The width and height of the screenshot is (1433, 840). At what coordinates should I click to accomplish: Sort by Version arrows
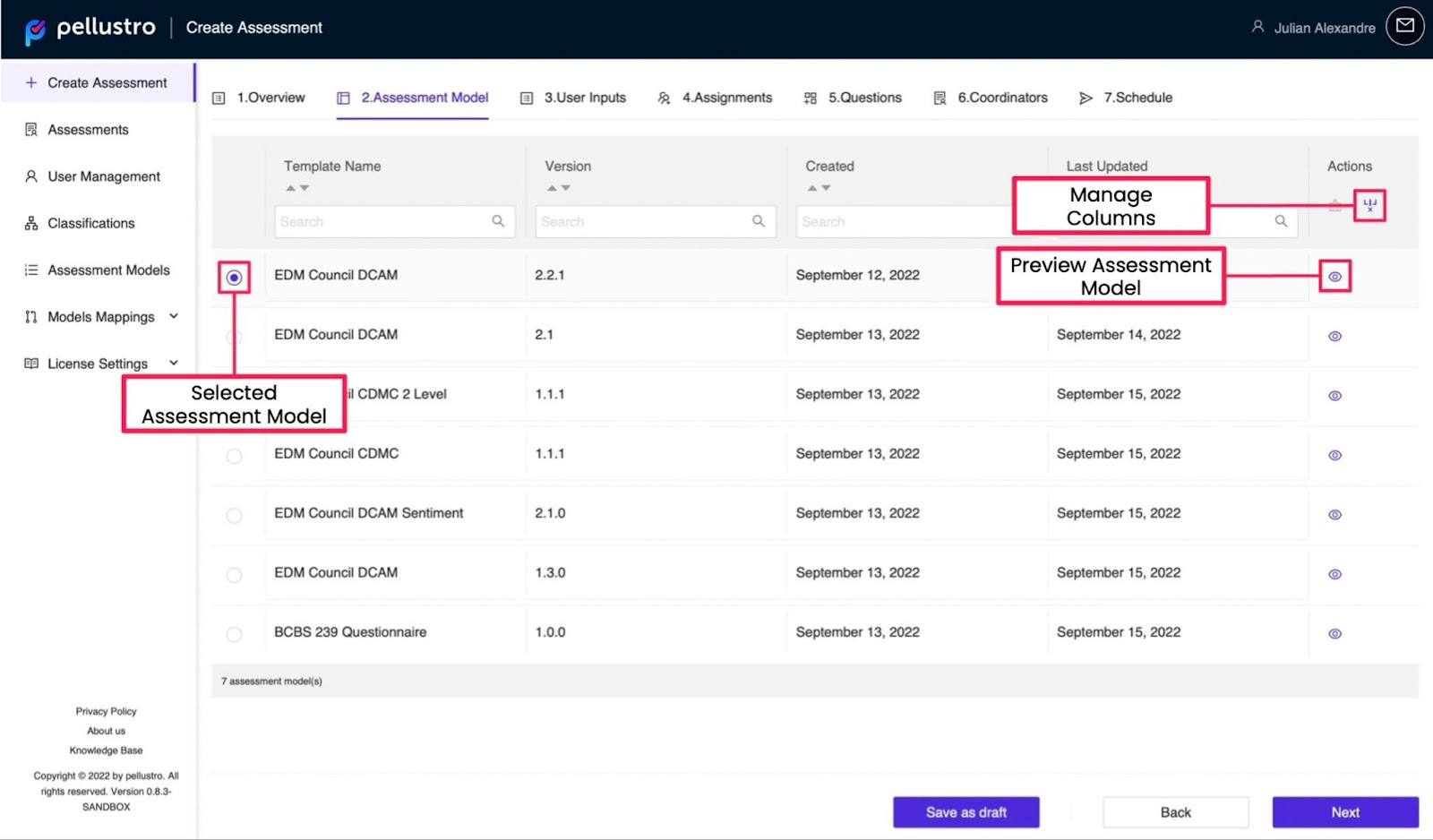tap(559, 188)
